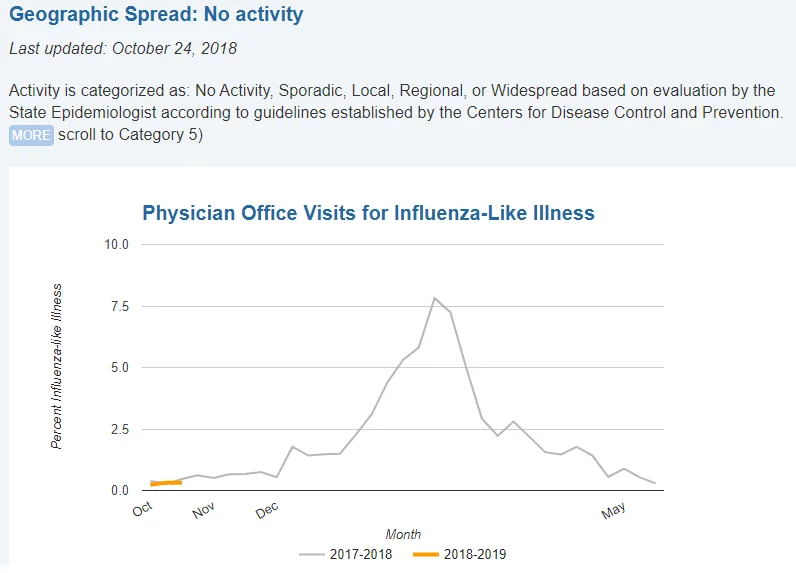Click the Dec label on the x-axis

267,510
